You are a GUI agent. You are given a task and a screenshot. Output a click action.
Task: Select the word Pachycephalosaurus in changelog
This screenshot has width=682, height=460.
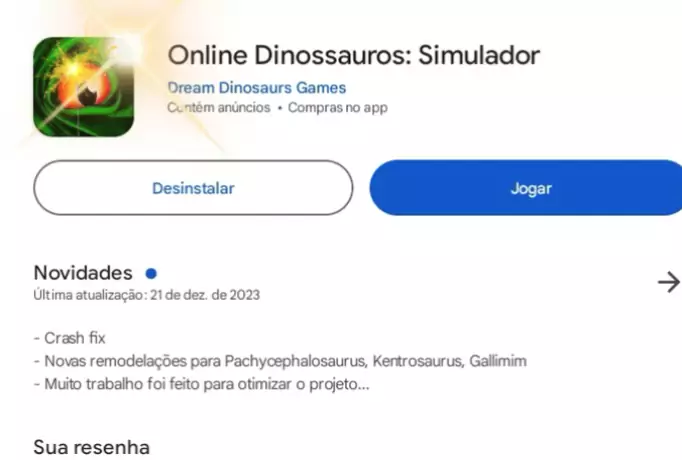296,361
